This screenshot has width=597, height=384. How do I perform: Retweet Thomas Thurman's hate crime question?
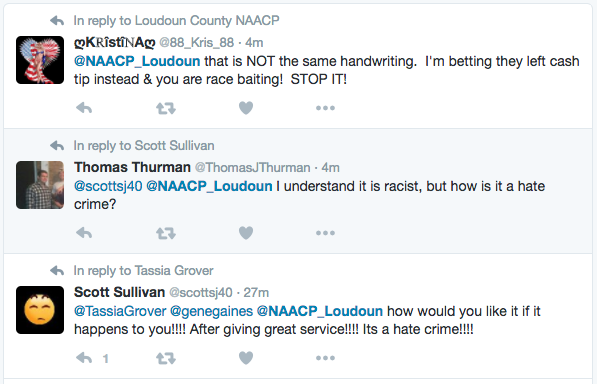point(166,233)
